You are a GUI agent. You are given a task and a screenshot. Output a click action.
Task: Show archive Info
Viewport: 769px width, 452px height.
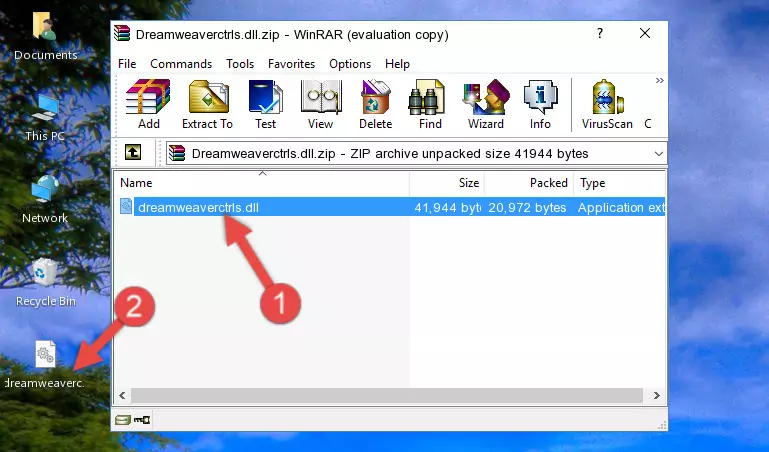coord(540,104)
